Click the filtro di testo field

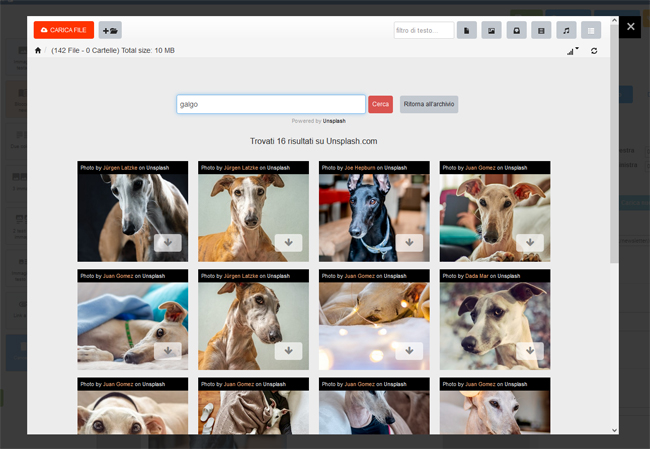(x=424, y=31)
